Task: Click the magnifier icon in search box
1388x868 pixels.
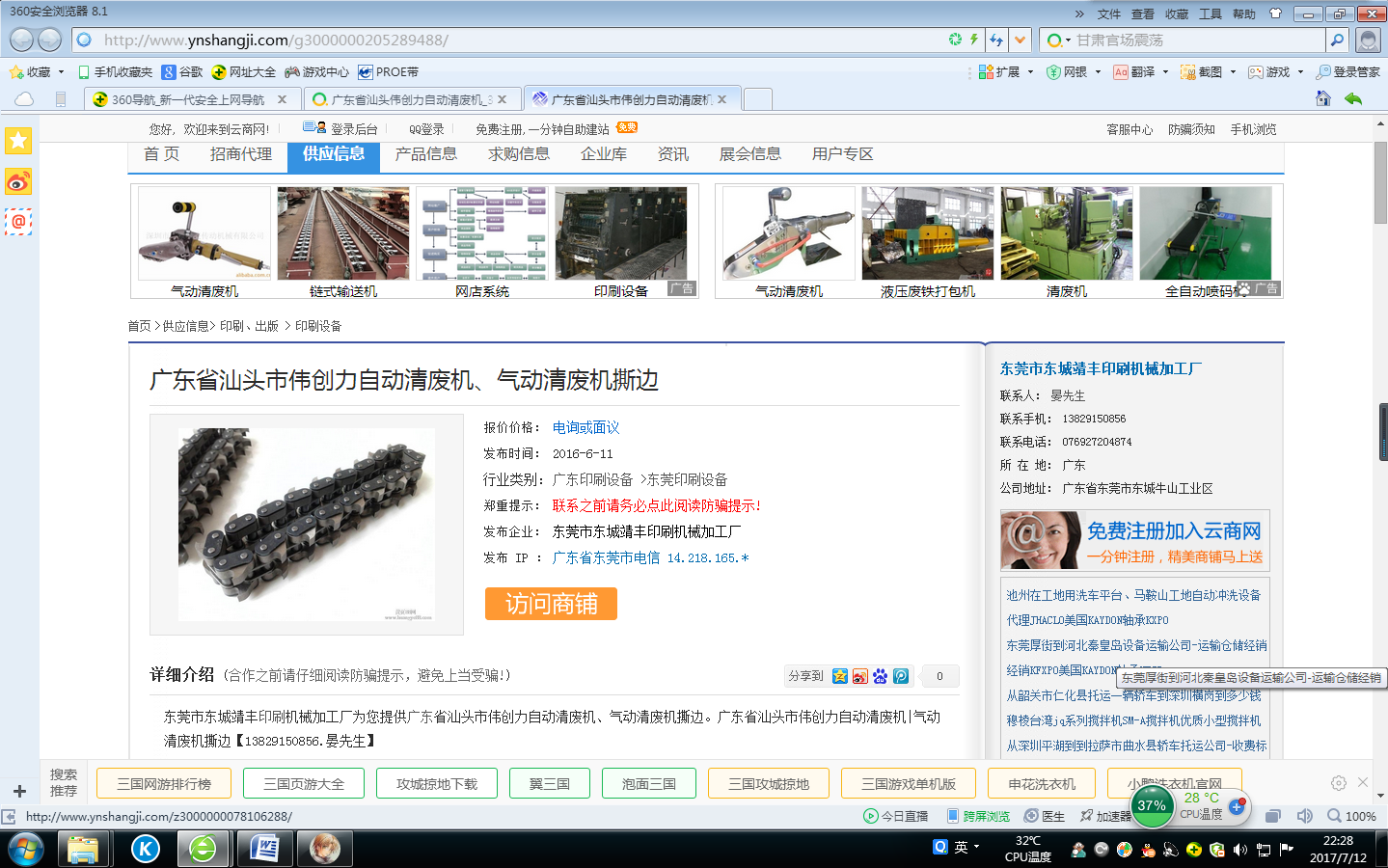Action: pos(1337,40)
